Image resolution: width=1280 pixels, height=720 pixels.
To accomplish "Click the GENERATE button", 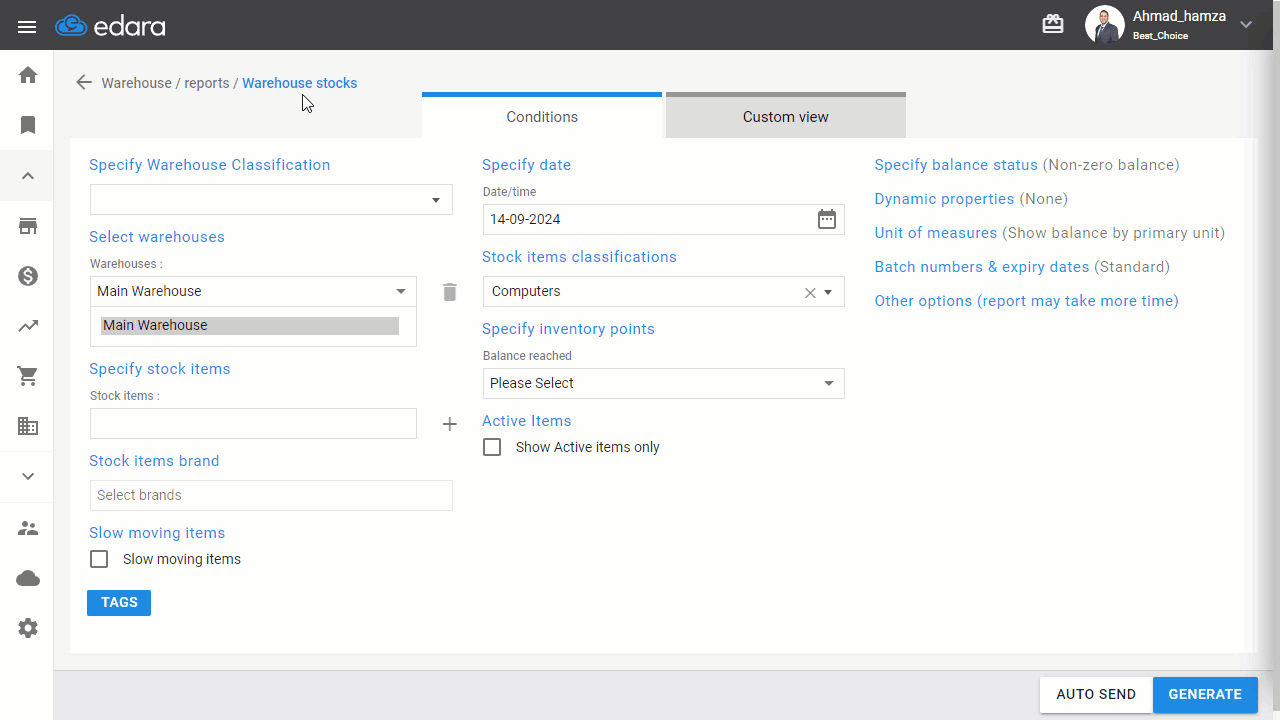I will 1205,695.
